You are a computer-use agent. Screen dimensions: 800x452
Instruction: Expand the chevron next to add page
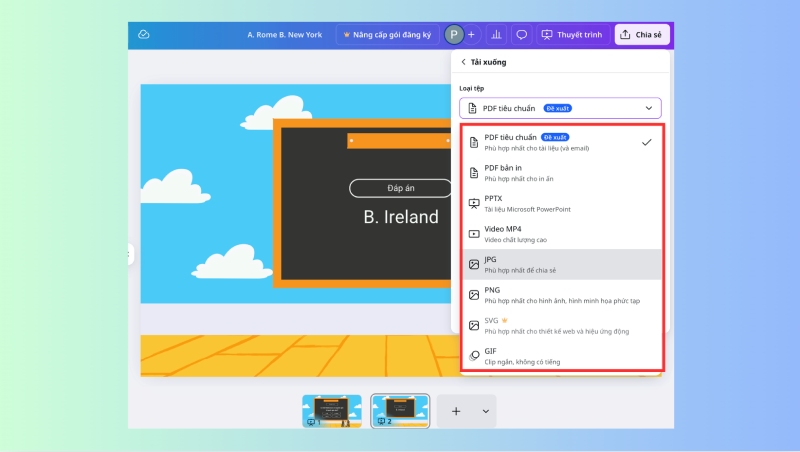486,411
